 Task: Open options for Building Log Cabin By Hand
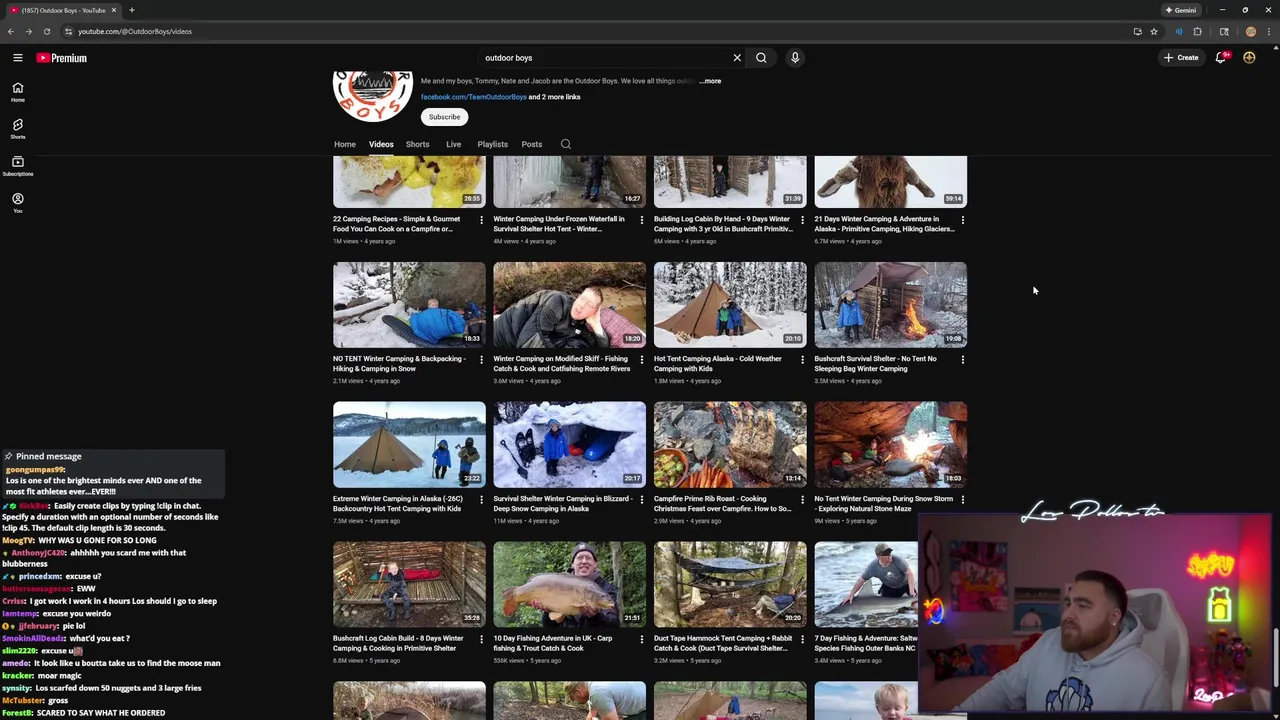802,219
